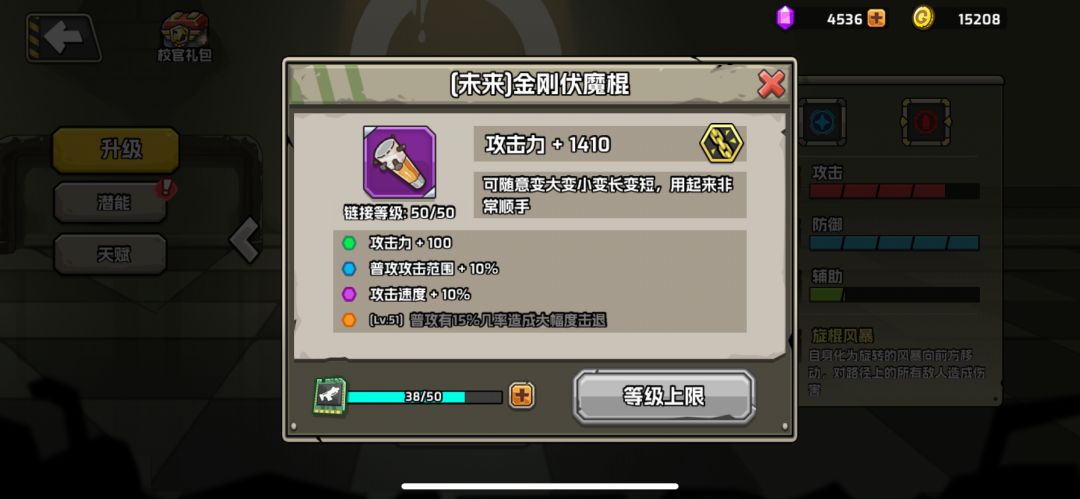The image size is (1080, 499).
Task: Tap the gold coin icon
Action: [923, 18]
